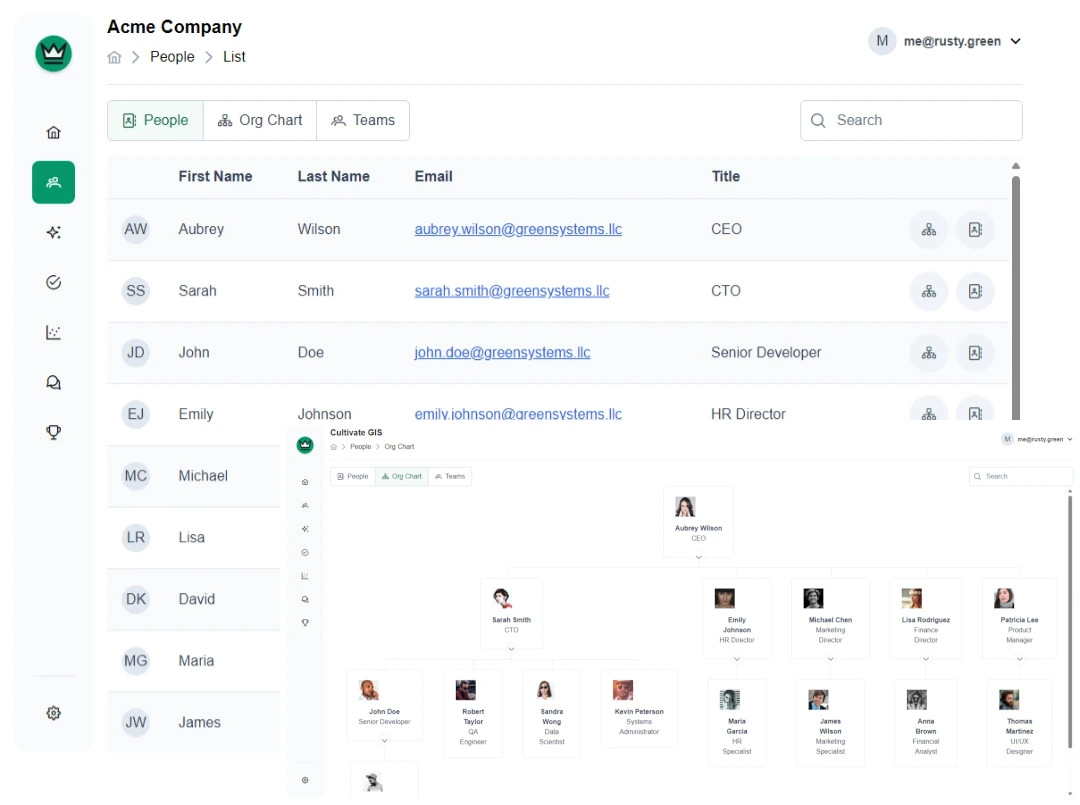Image resolution: width=1080 pixels, height=805 pixels.
Task: Open the trophy icon in large sidebar
Action: [54, 432]
